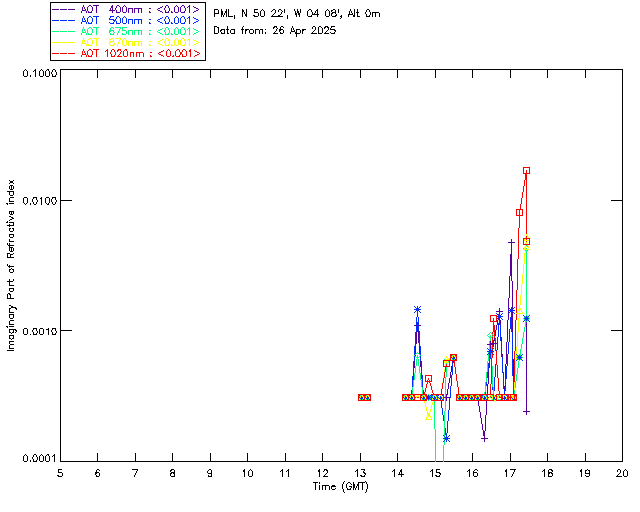Screen dimensions: 640x512
Task: Click the x-axis tick label 20
Action: tap(622, 473)
